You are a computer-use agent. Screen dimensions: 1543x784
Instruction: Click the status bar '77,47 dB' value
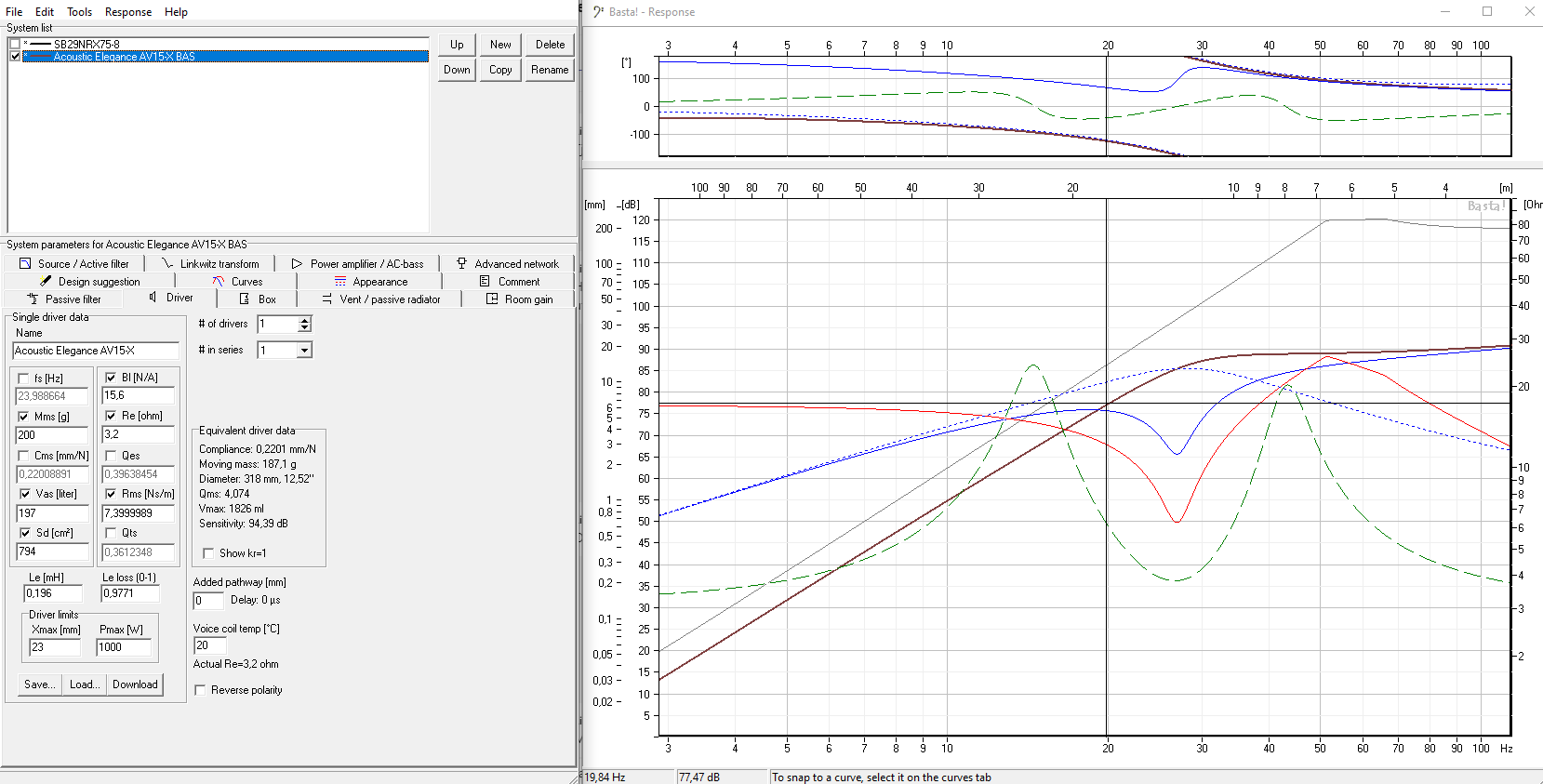coord(699,777)
